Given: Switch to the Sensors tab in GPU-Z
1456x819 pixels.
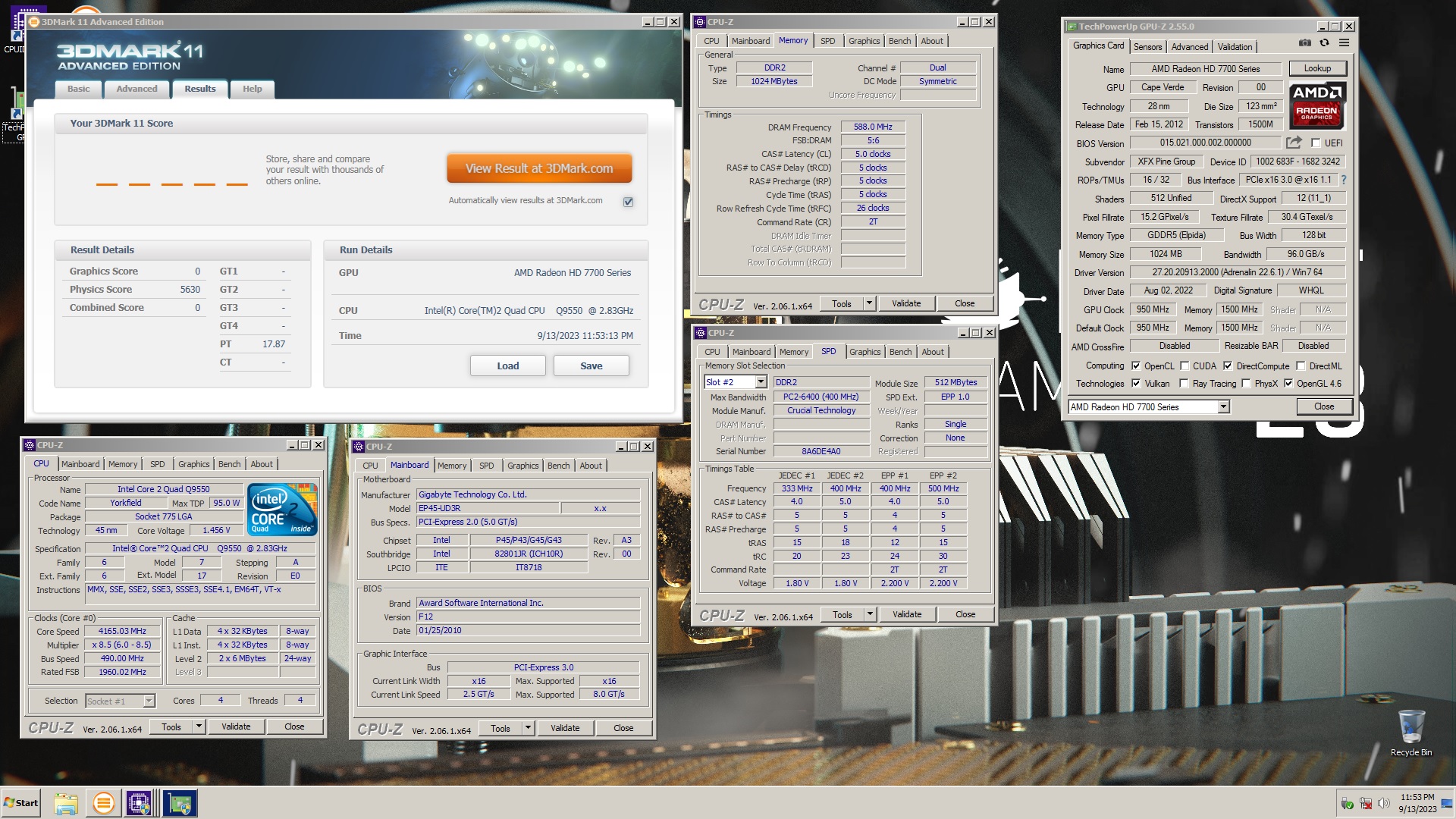Looking at the screenshot, I should point(1147,47).
